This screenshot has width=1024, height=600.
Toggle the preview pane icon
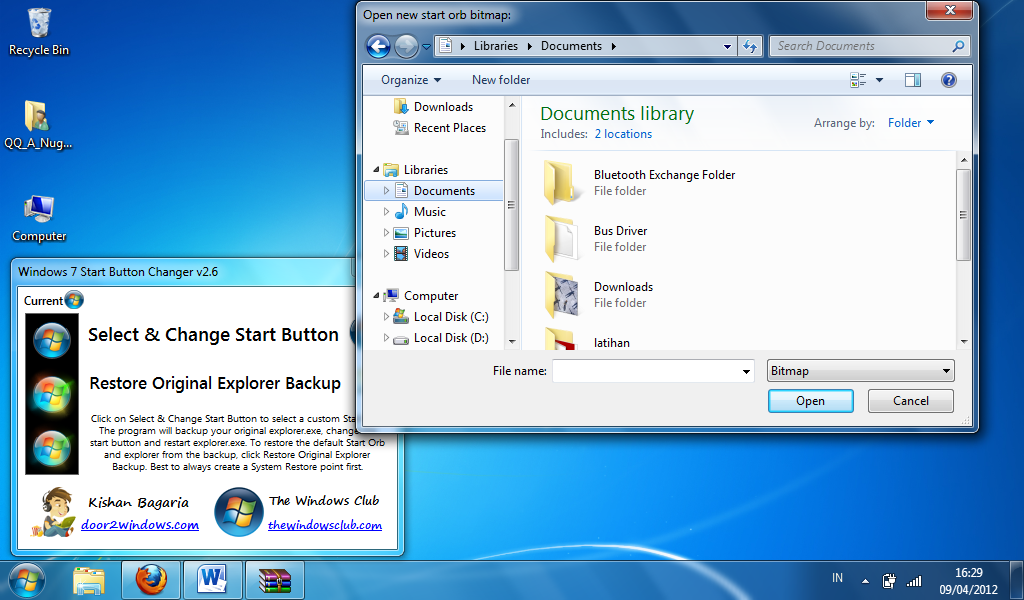click(x=913, y=80)
